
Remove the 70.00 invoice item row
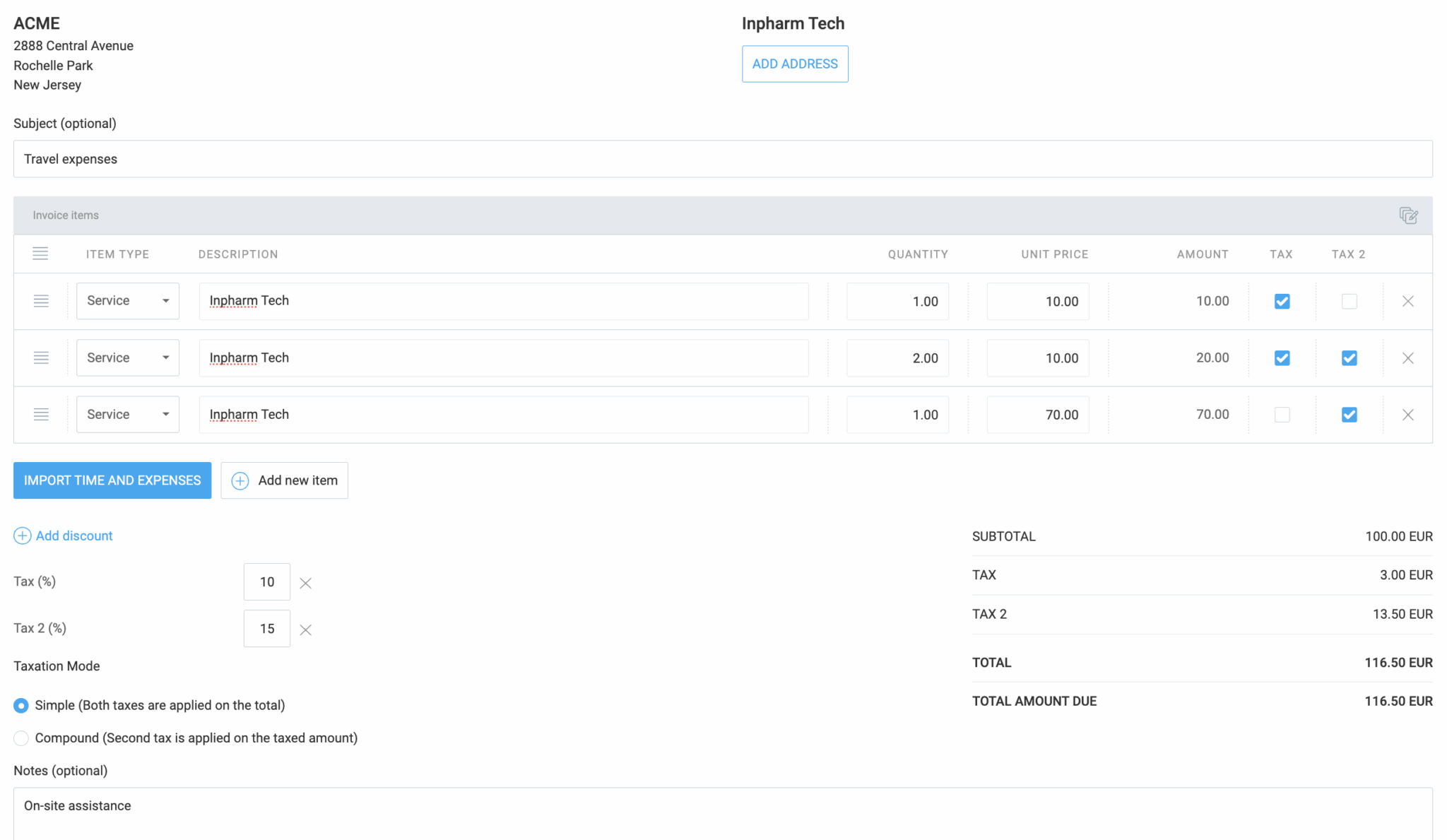1407,415
